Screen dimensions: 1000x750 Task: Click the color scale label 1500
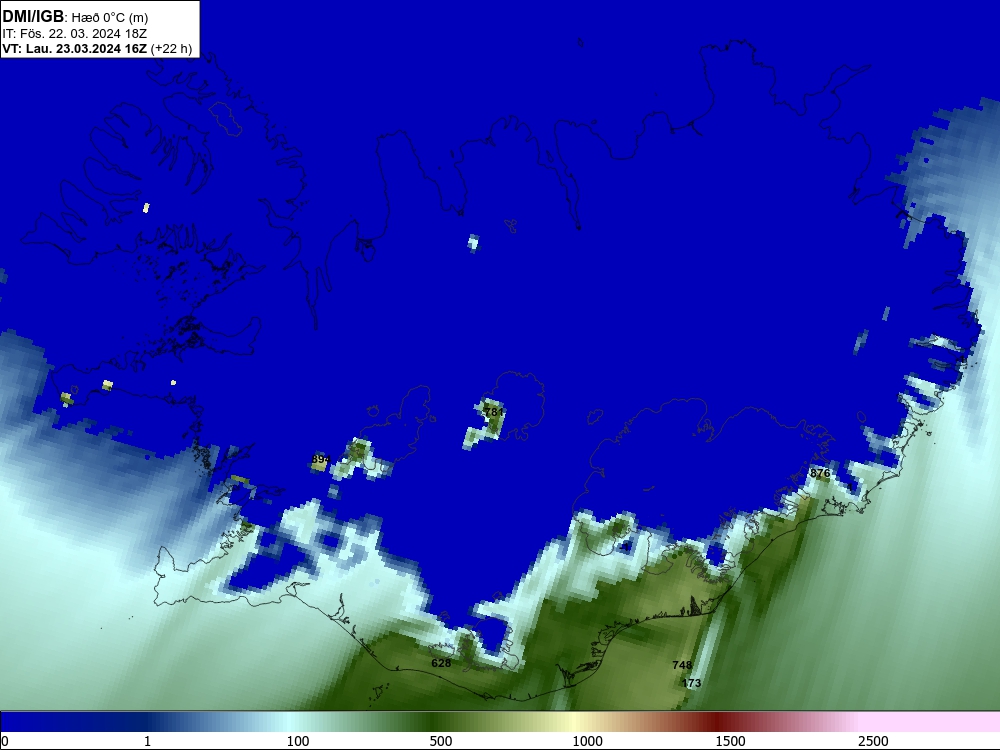pyautogui.click(x=730, y=741)
